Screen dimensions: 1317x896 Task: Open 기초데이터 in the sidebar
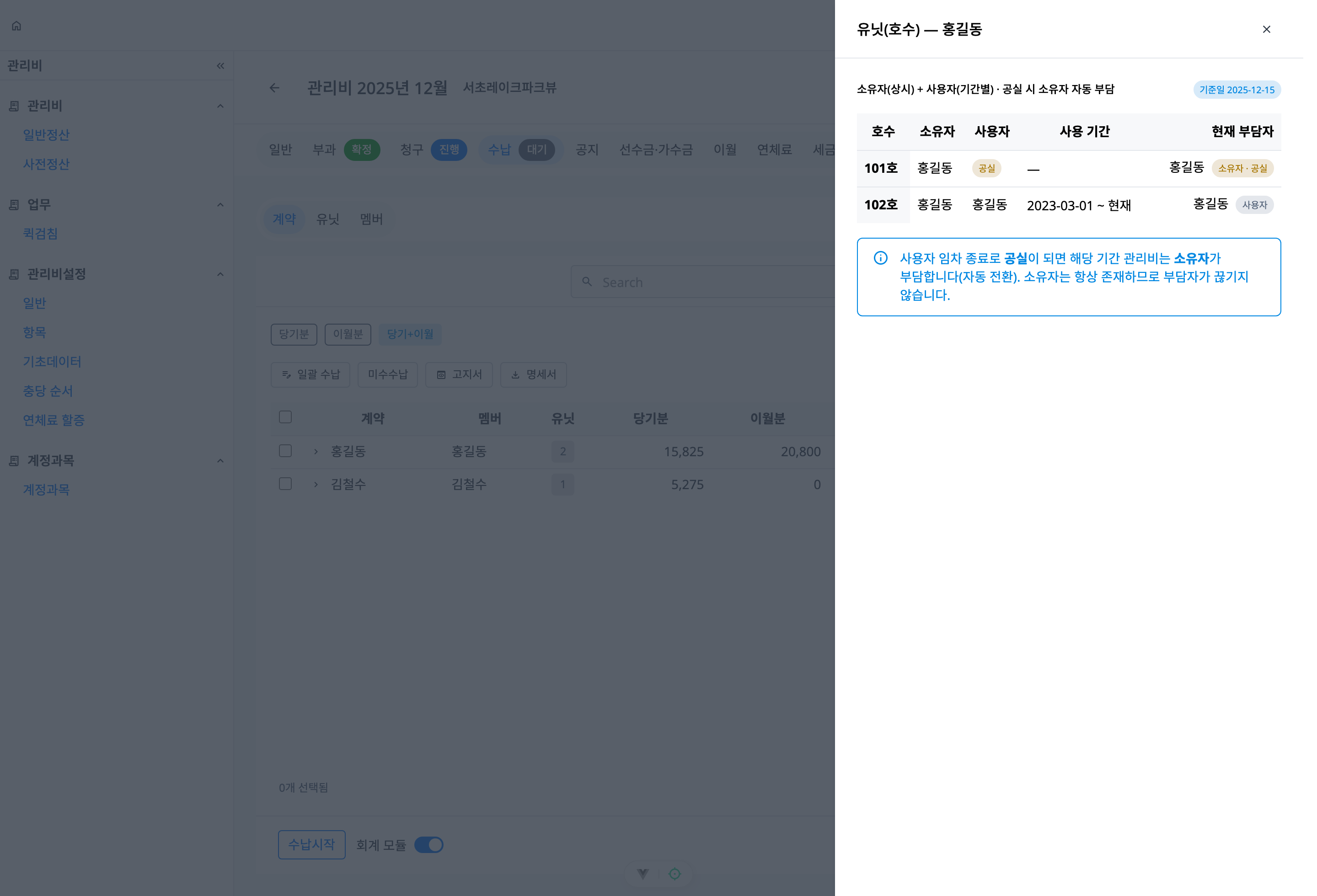coord(52,362)
